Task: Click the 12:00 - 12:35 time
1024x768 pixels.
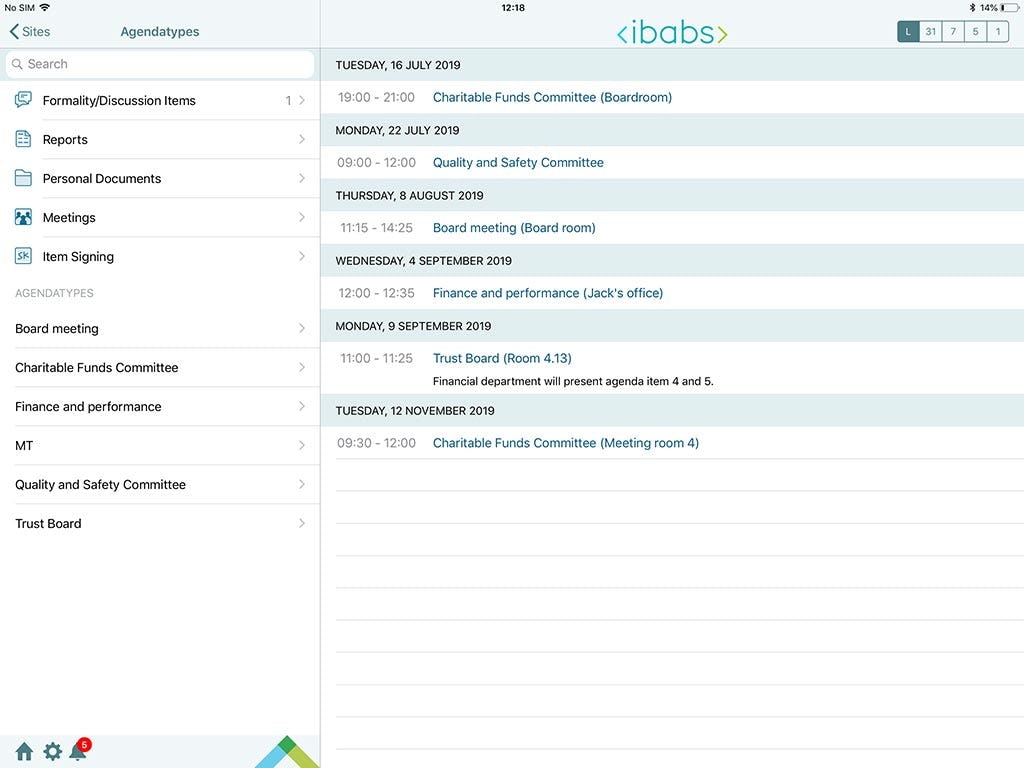Action: [x=376, y=293]
